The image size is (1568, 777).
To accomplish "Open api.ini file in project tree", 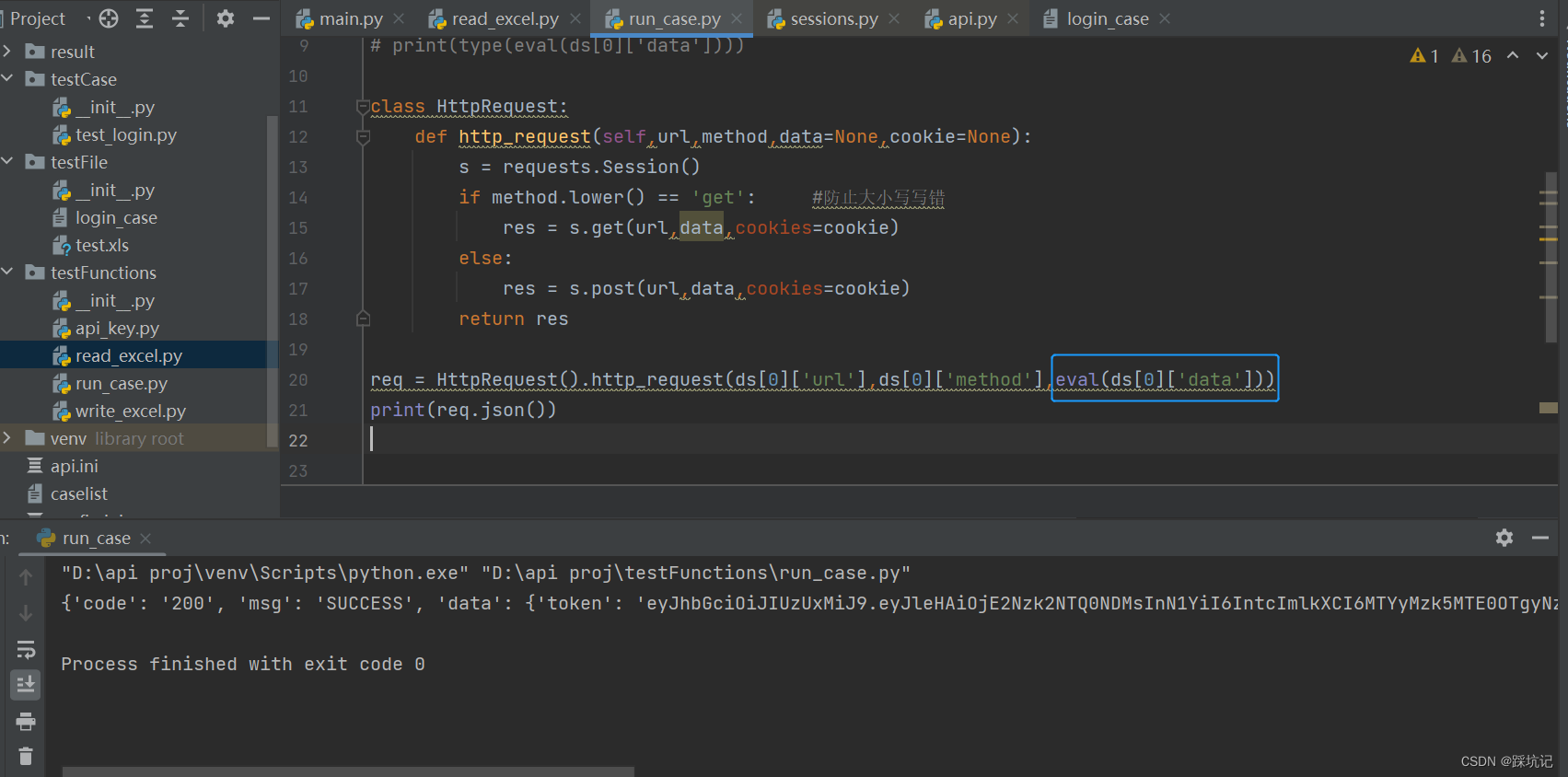I will pyautogui.click(x=74, y=467).
